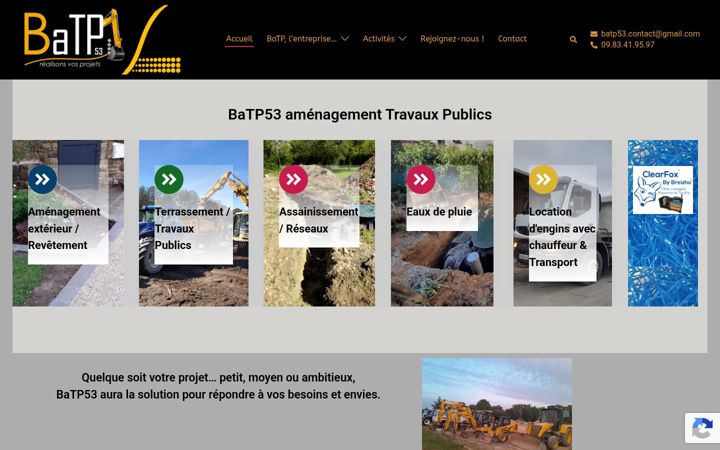Viewport: 720px width, 450px height.
Task: Open Location d'engins avec chauffeur & Transport
Action: 562,237
